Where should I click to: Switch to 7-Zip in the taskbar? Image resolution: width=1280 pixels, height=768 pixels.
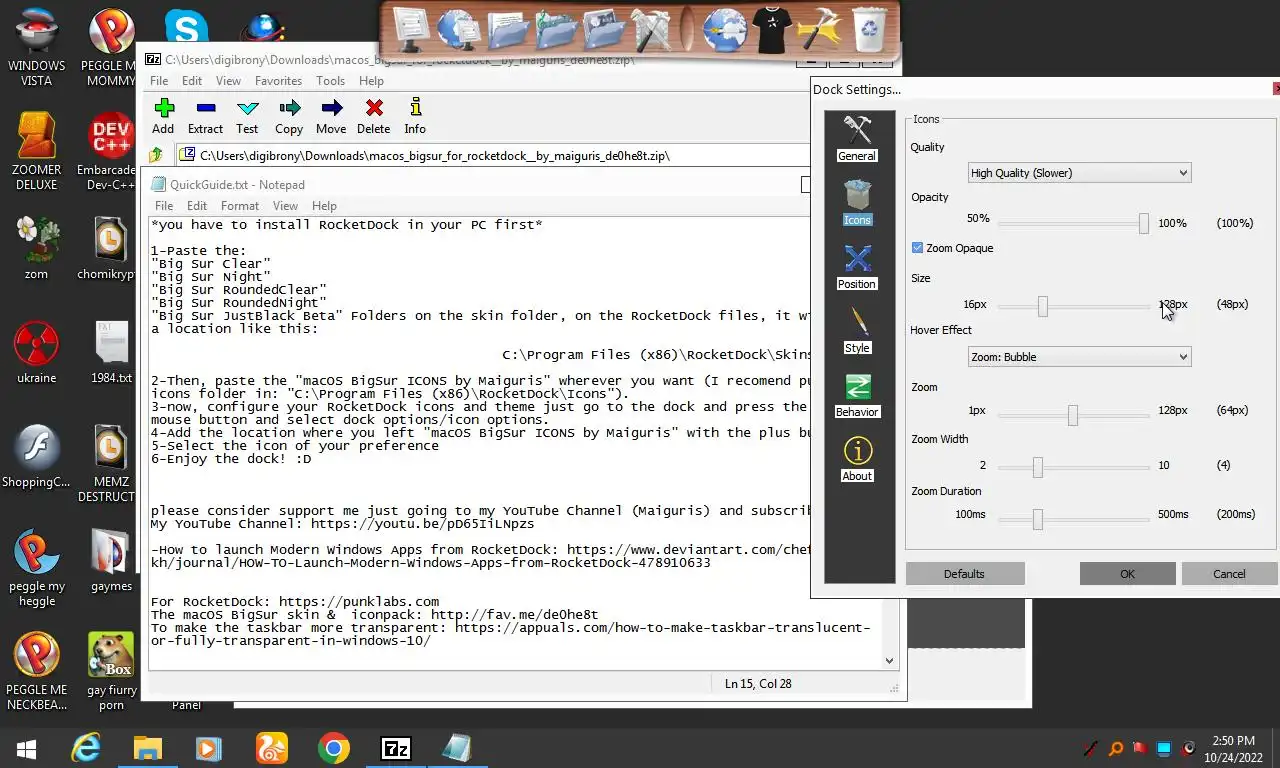click(396, 748)
